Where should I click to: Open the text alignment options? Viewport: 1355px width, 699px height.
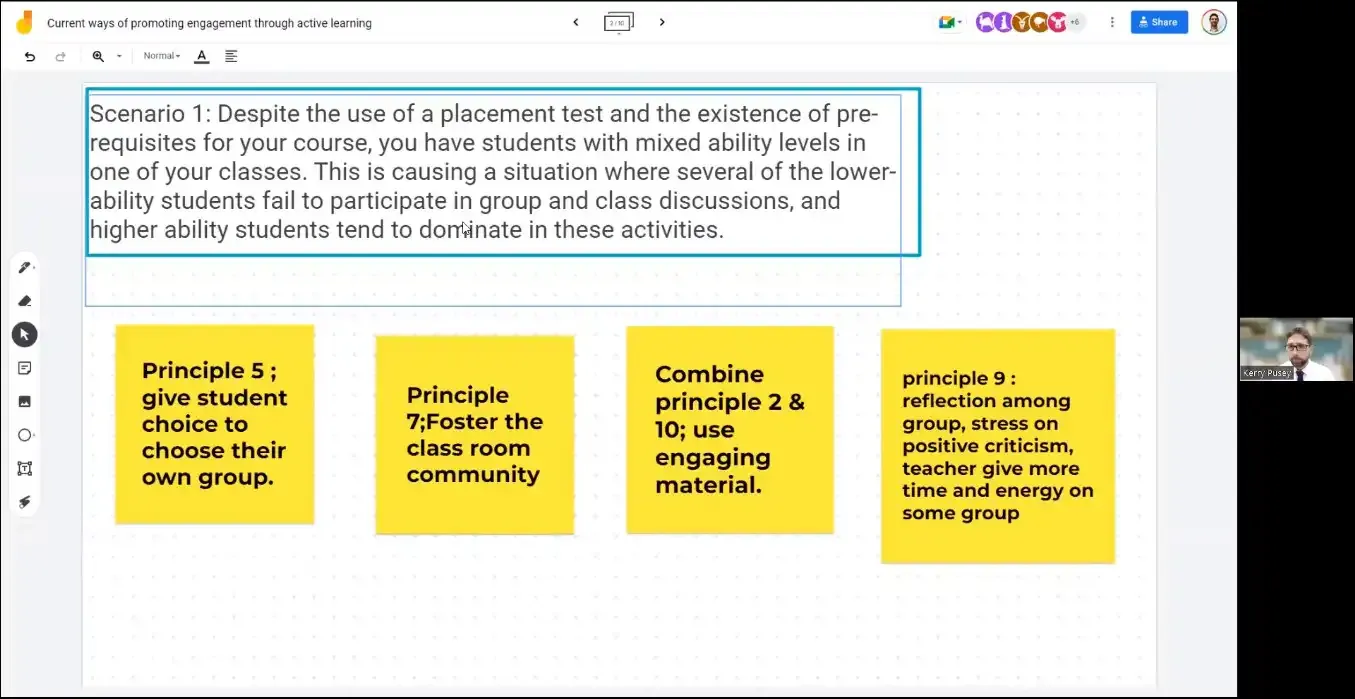pos(231,56)
